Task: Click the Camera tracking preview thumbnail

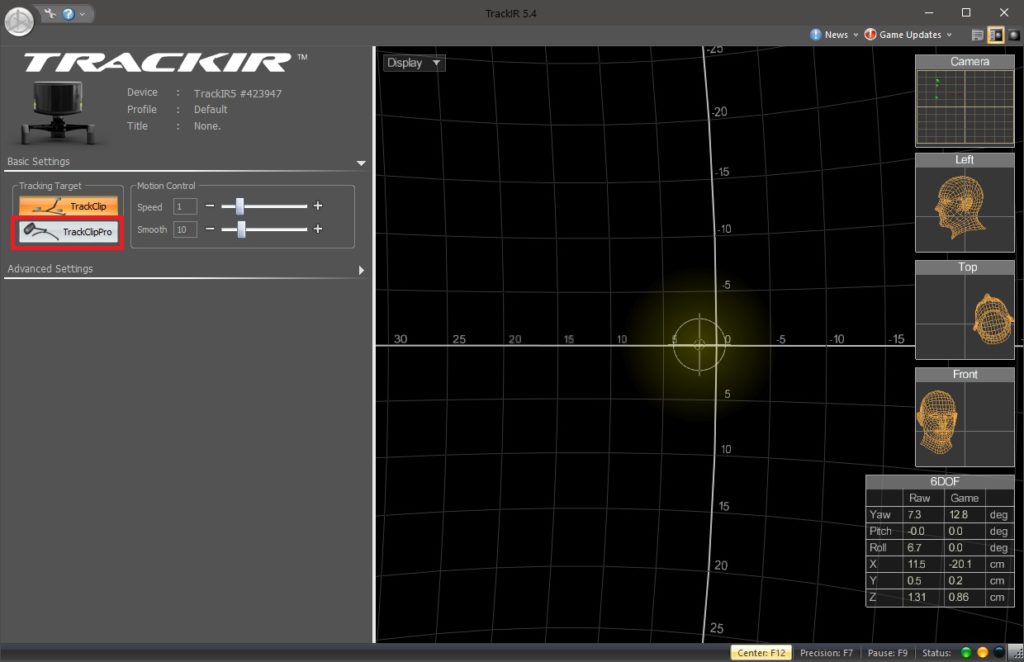Action: click(x=965, y=108)
